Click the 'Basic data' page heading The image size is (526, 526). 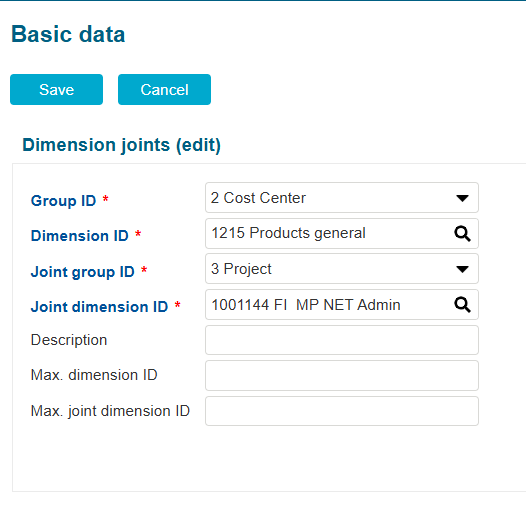pos(68,34)
